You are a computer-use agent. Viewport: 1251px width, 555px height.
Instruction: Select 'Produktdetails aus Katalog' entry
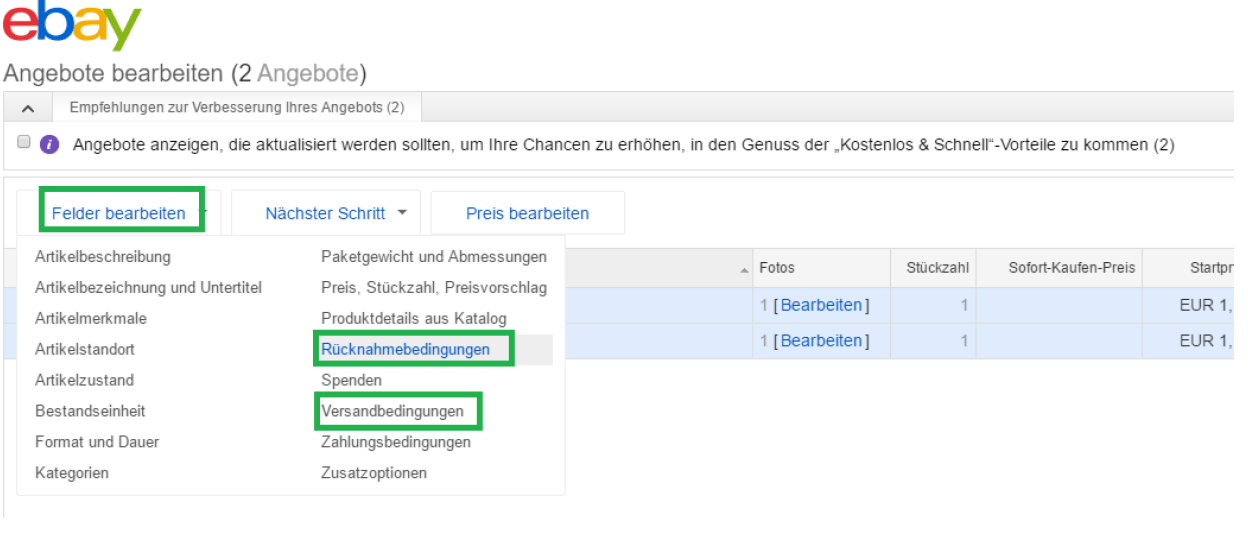[x=414, y=319]
